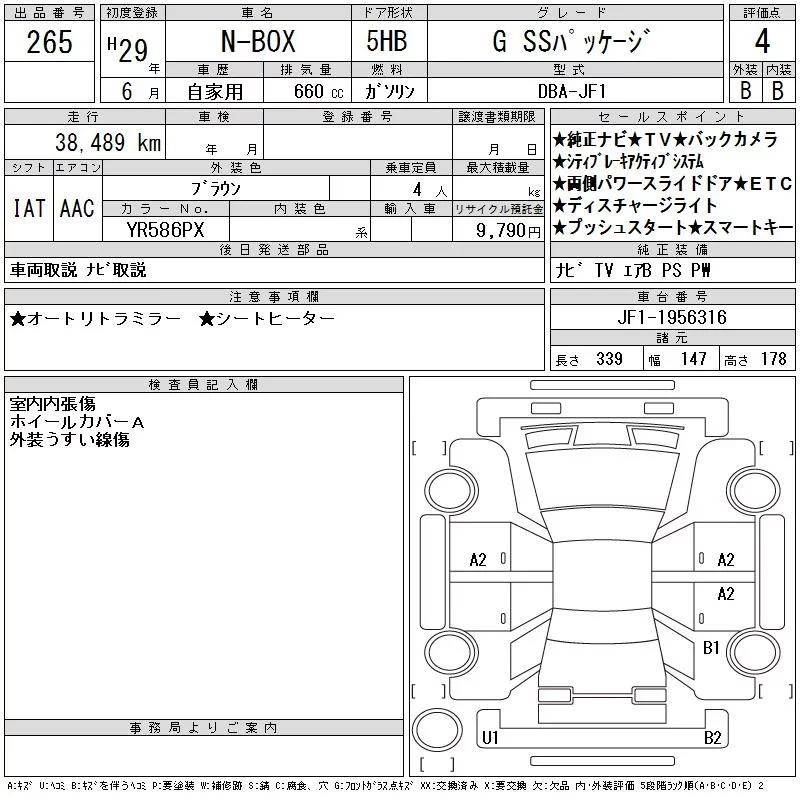This screenshot has width=800, height=800.
Task: Click the model code DBA-JF1
Action: tap(572, 91)
